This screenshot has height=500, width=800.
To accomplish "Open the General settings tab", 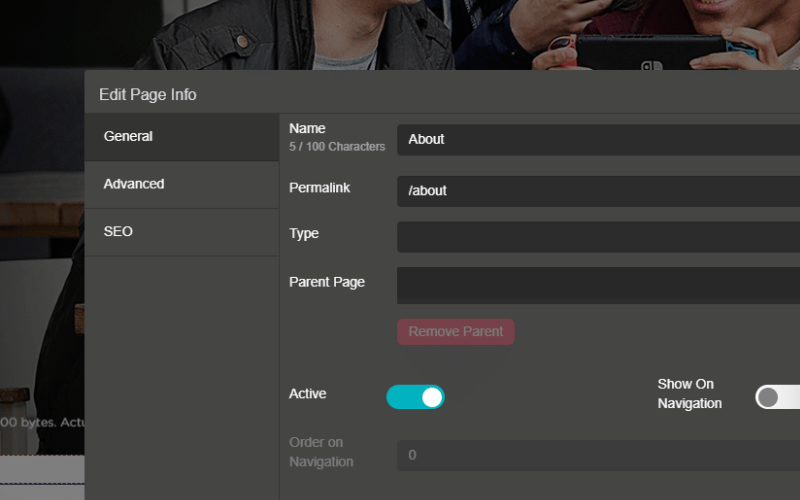I will point(182,137).
